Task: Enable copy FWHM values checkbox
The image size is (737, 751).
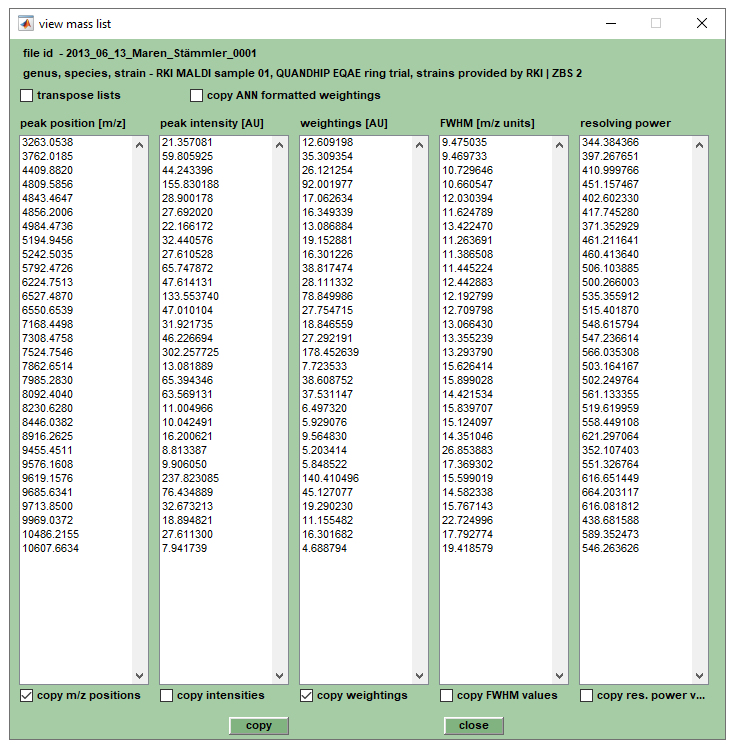Action: [447, 696]
